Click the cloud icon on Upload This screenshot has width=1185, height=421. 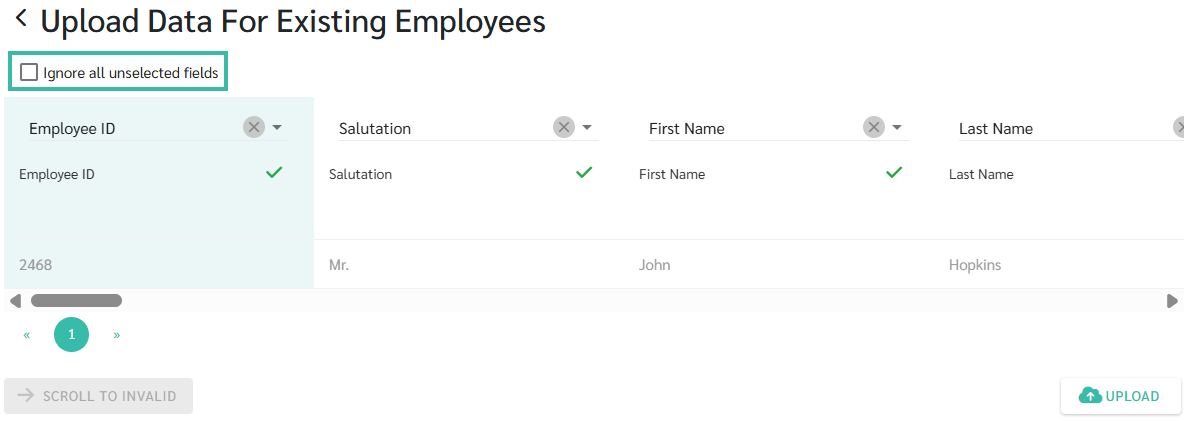click(x=1090, y=396)
